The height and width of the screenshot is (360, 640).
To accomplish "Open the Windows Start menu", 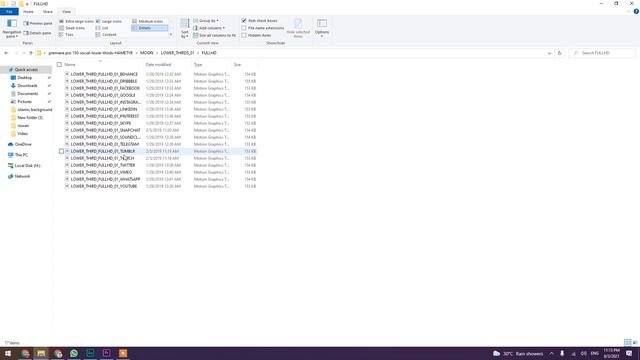I will (x=8, y=353).
